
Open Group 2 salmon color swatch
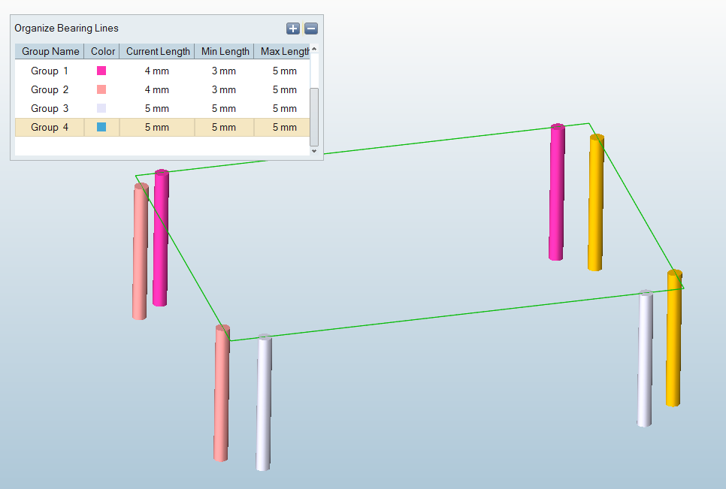click(x=101, y=90)
